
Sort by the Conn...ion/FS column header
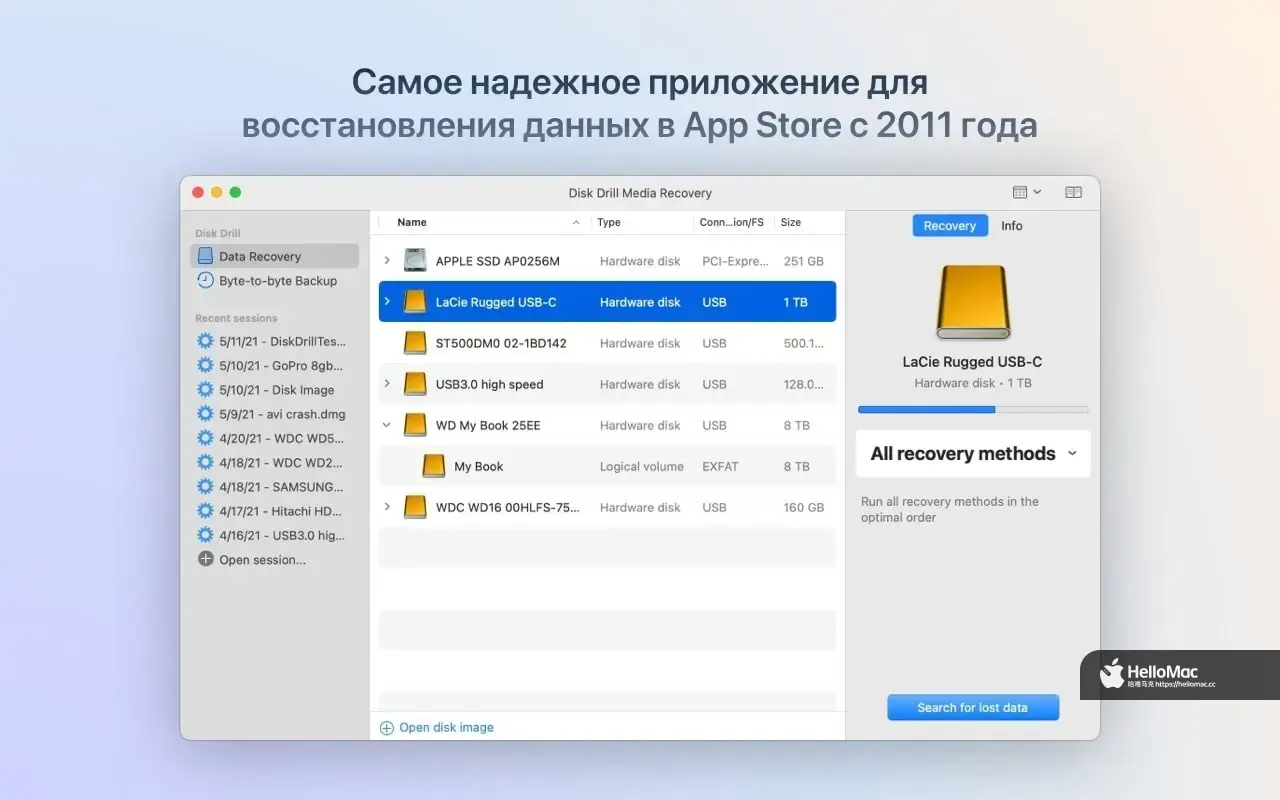click(x=732, y=222)
